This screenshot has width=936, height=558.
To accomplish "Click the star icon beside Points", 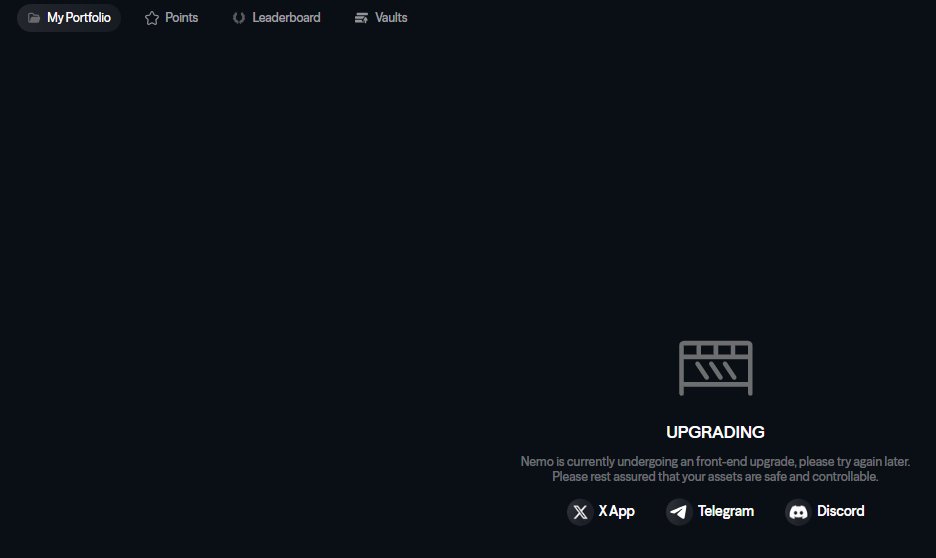I will tap(152, 18).
